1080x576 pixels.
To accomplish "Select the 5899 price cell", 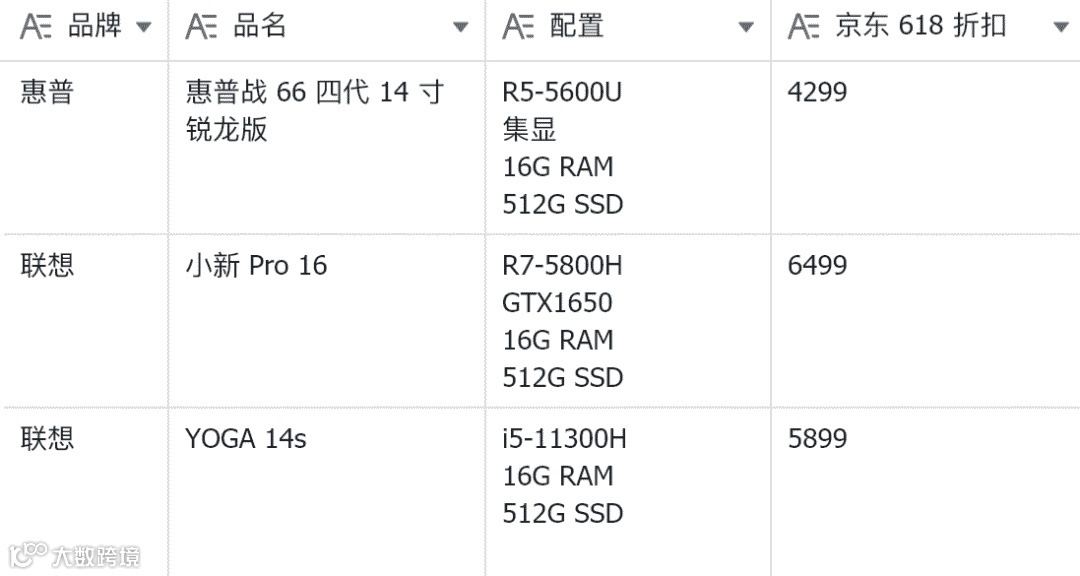I will click(817, 439).
